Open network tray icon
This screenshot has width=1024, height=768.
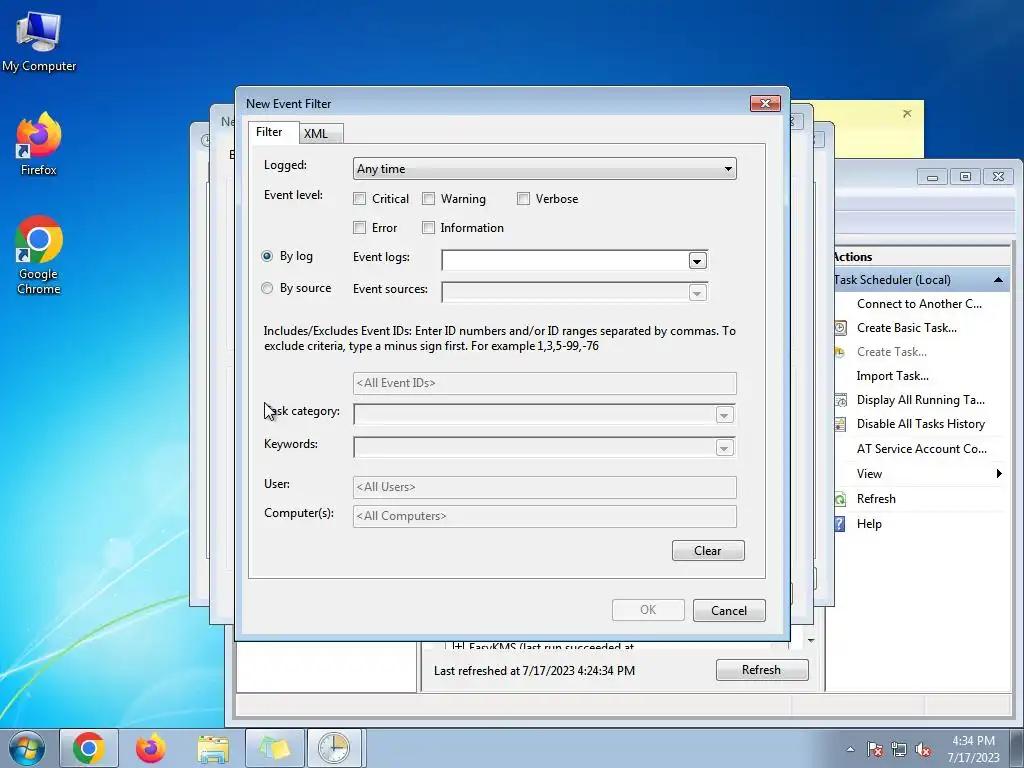click(x=899, y=749)
